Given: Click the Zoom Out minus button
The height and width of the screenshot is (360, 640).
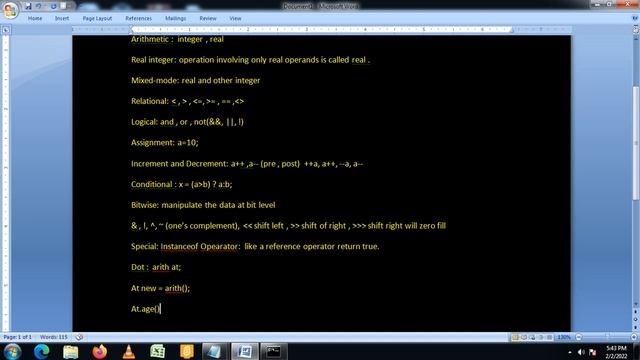Looking at the screenshot, I should pyautogui.click(x=579, y=337).
